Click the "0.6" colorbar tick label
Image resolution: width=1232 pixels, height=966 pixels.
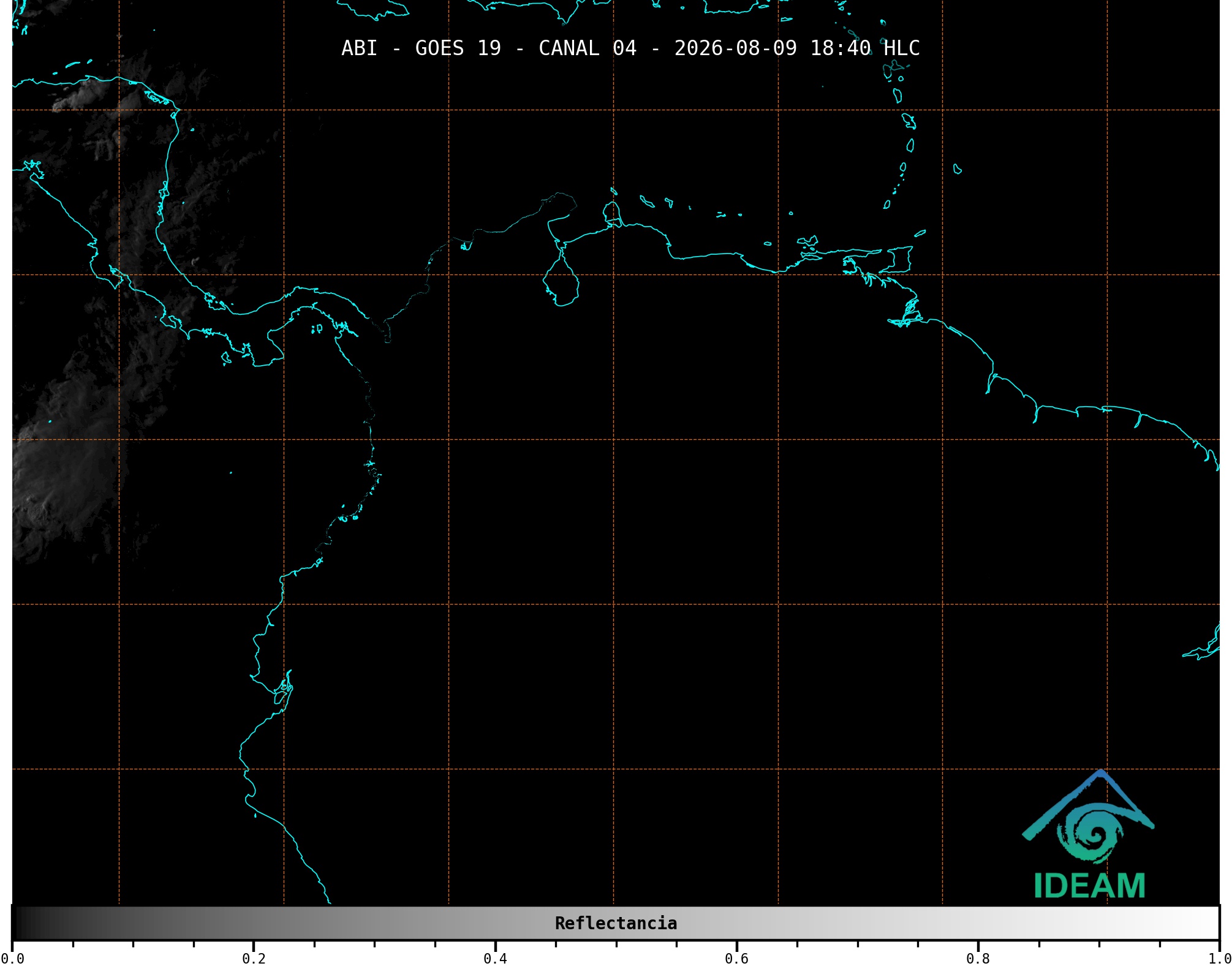[x=736, y=959]
